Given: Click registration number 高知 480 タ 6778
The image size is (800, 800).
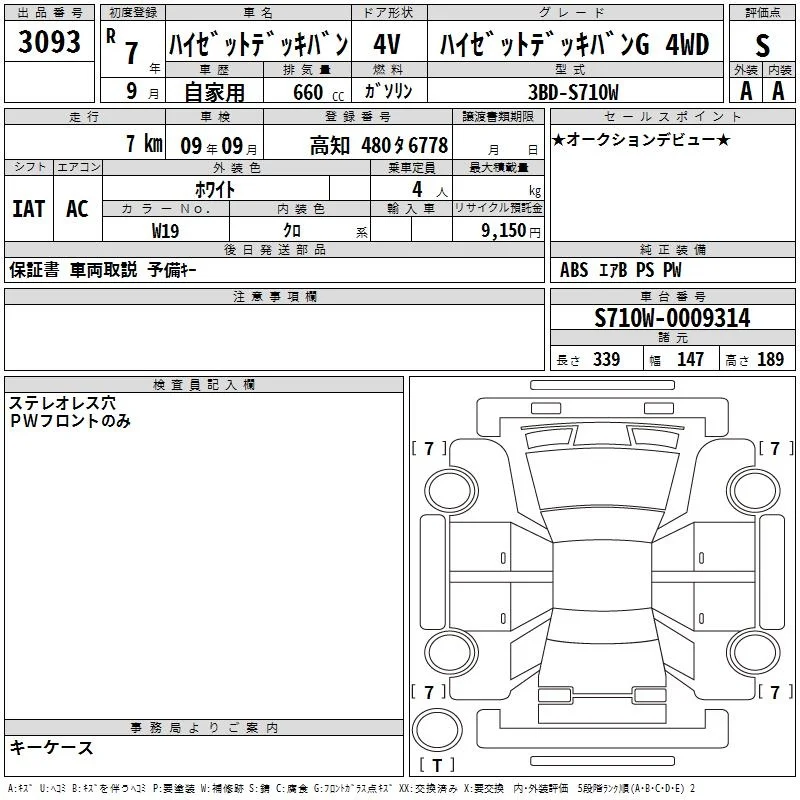Looking at the screenshot, I should tap(379, 146).
